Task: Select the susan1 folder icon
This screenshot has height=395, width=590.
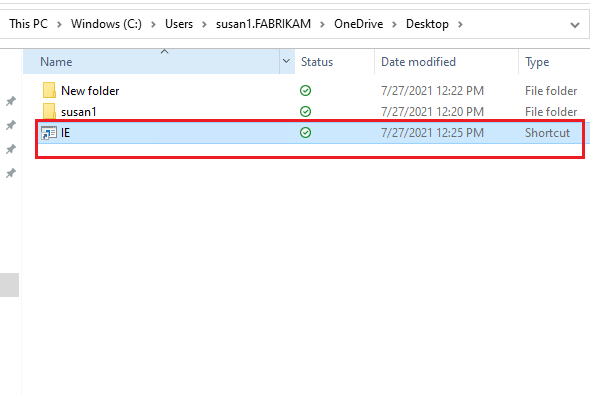Action: pos(49,111)
